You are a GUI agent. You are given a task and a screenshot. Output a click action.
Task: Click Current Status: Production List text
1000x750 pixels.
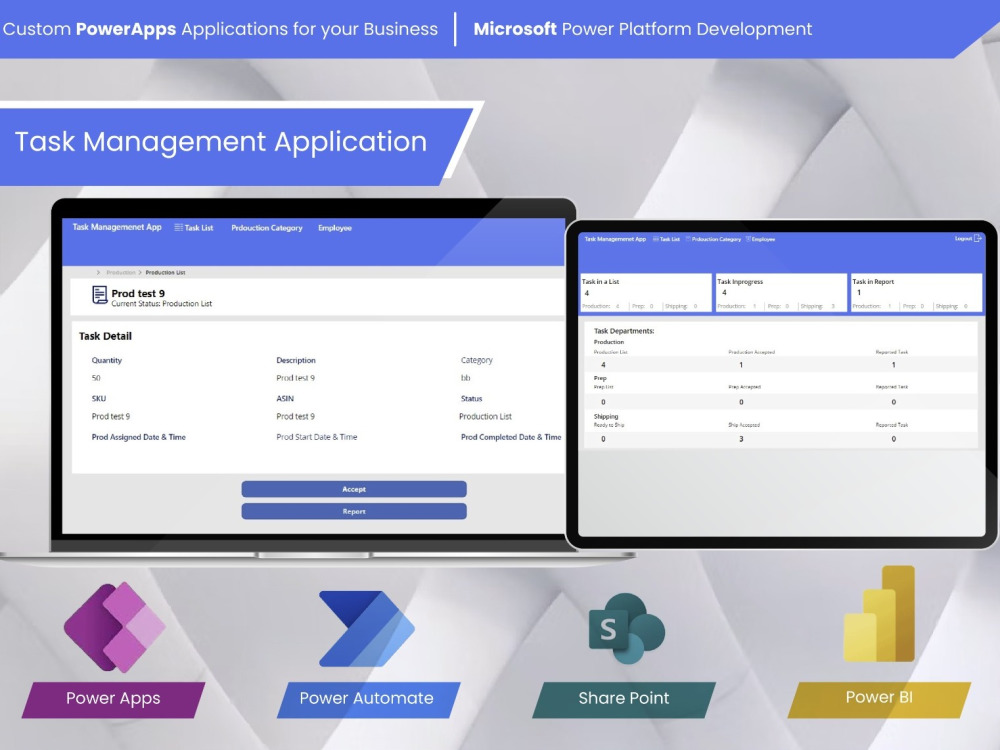pyautogui.click(x=161, y=304)
